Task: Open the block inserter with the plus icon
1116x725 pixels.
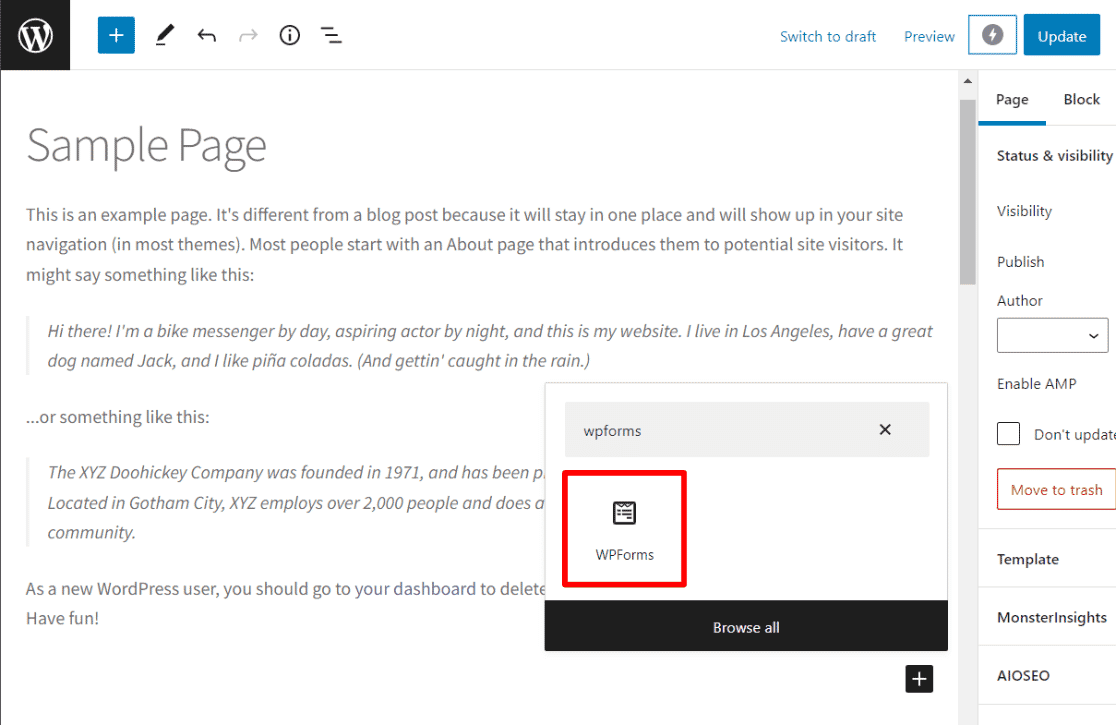Action: [x=116, y=34]
